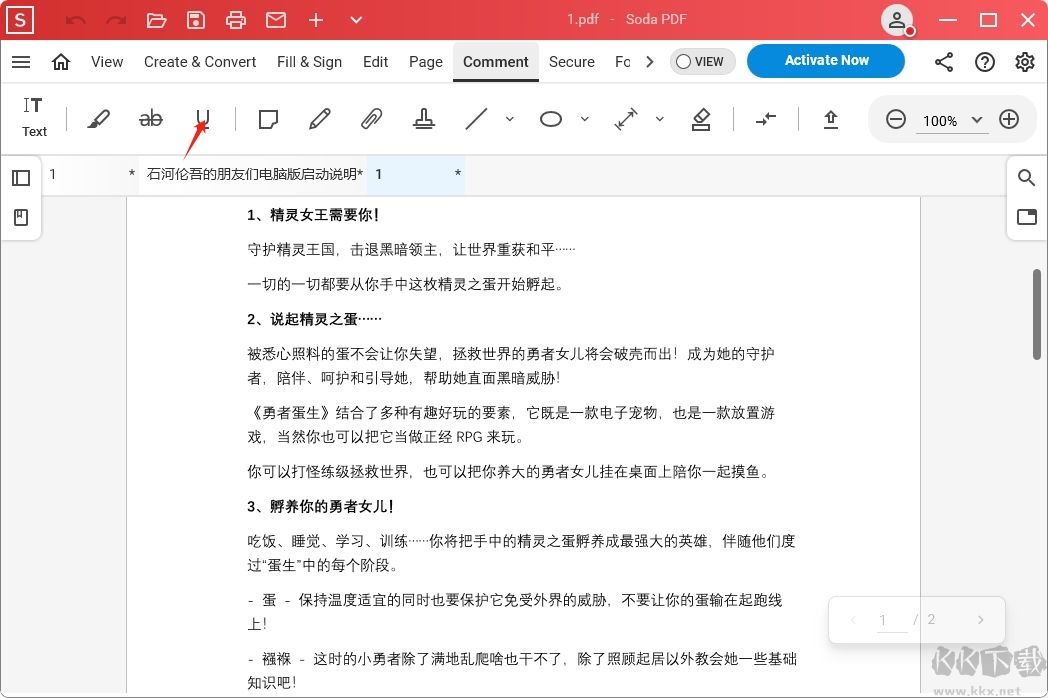Open the Stamp tool
The width and height of the screenshot is (1048, 698).
coord(424,119)
